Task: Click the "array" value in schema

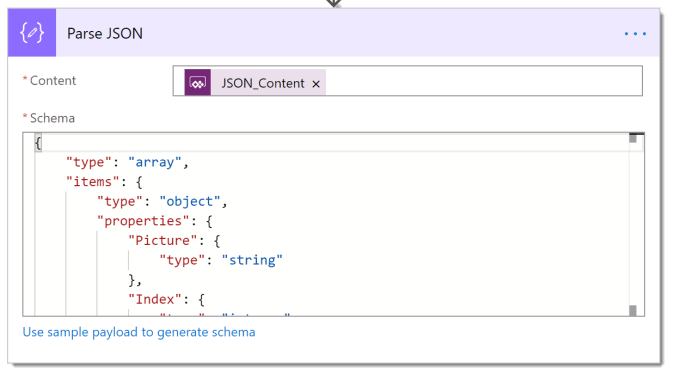Action: click(x=155, y=162)
